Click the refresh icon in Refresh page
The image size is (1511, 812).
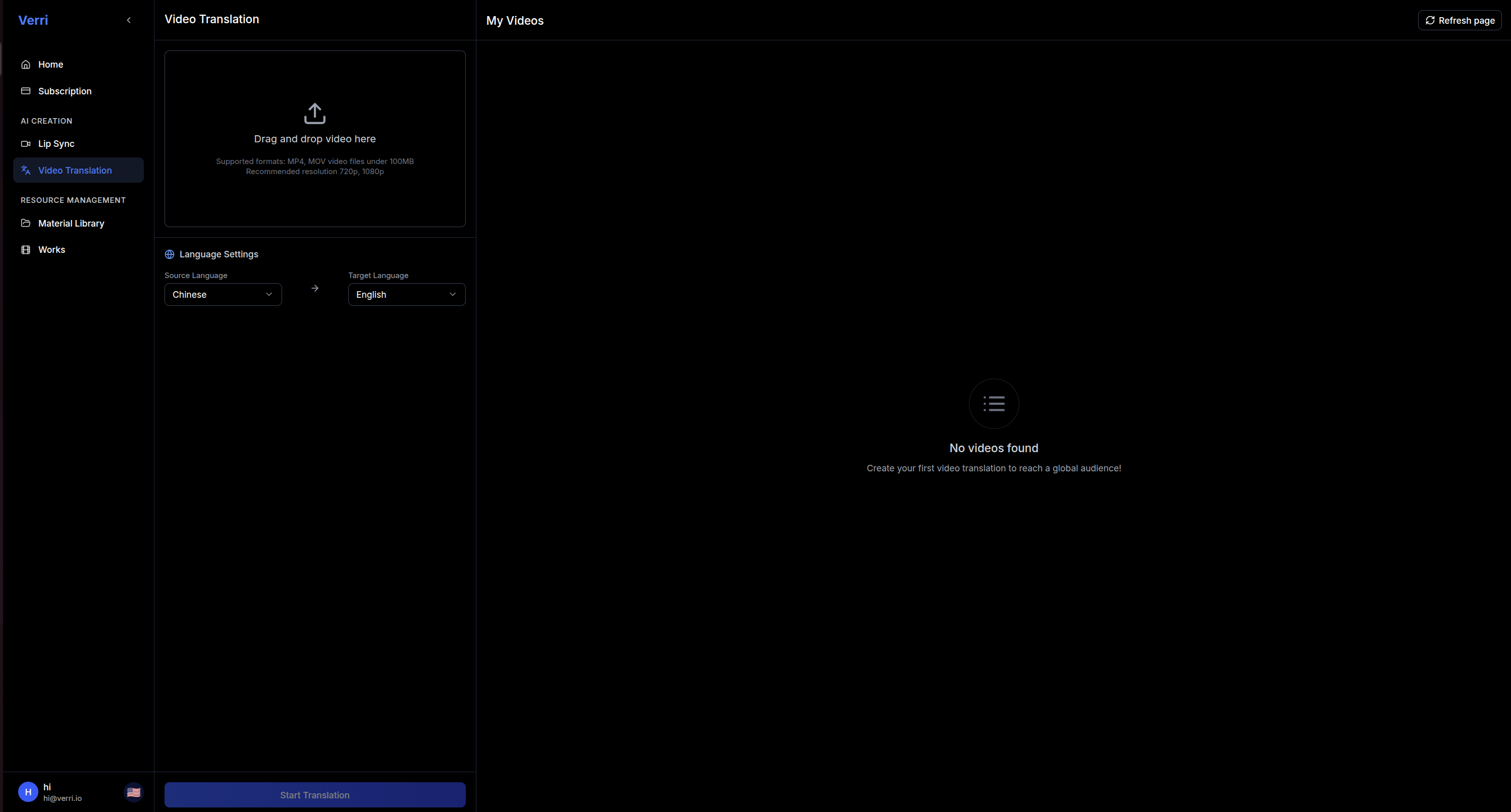click(x=1430, y=21)
